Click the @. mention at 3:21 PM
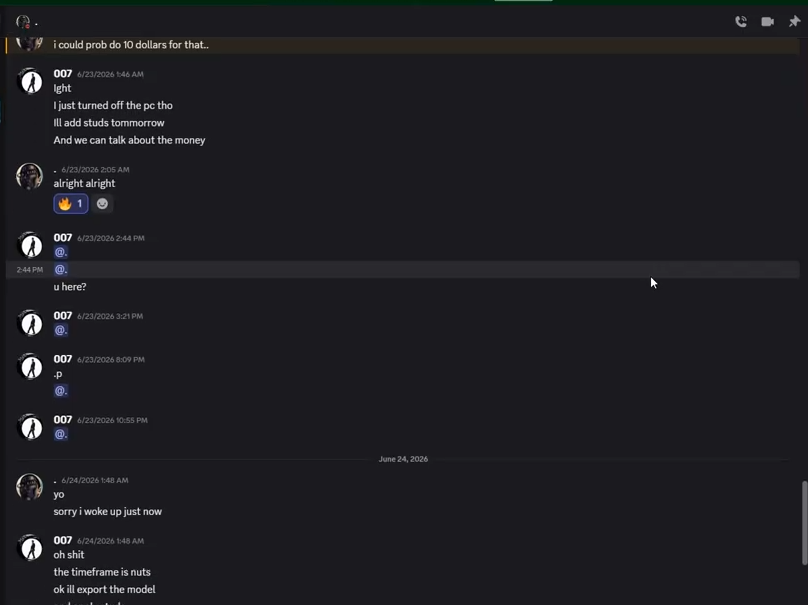Viewport: 808px width, 605px height. point(61,330)
